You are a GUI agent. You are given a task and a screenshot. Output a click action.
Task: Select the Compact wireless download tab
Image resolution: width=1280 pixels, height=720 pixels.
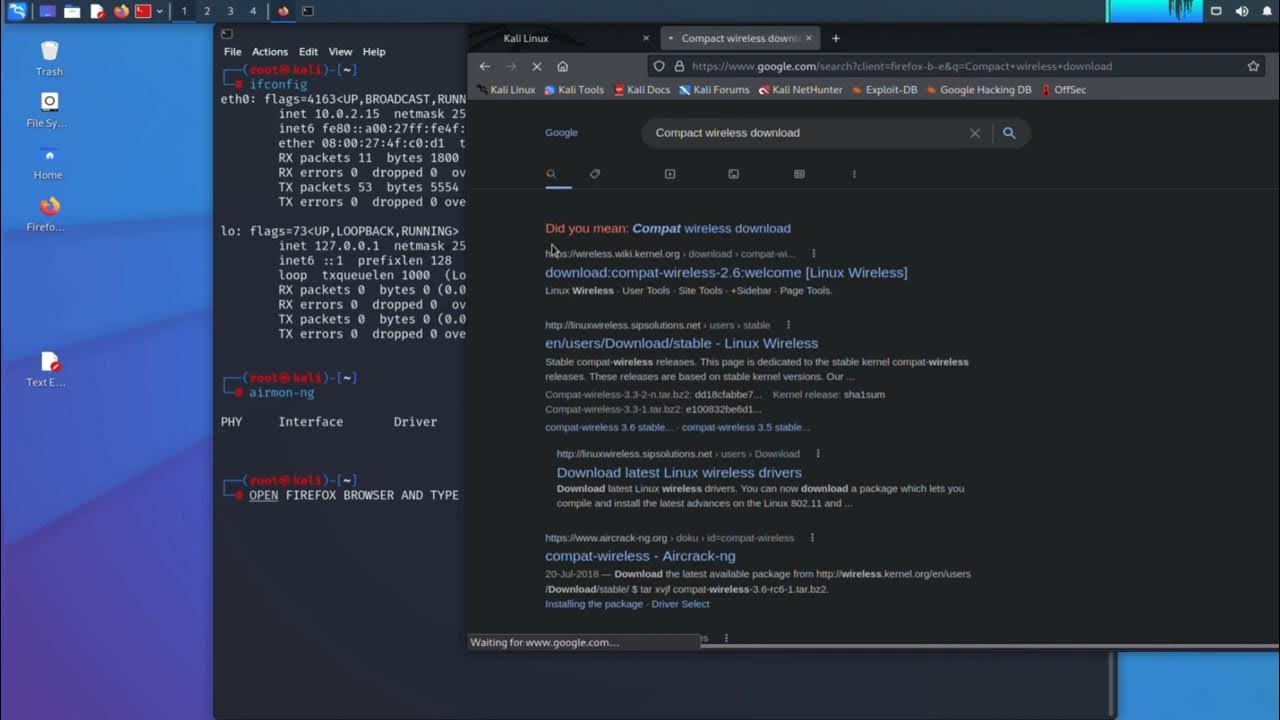pyautogui.click(x=738, y=39)
